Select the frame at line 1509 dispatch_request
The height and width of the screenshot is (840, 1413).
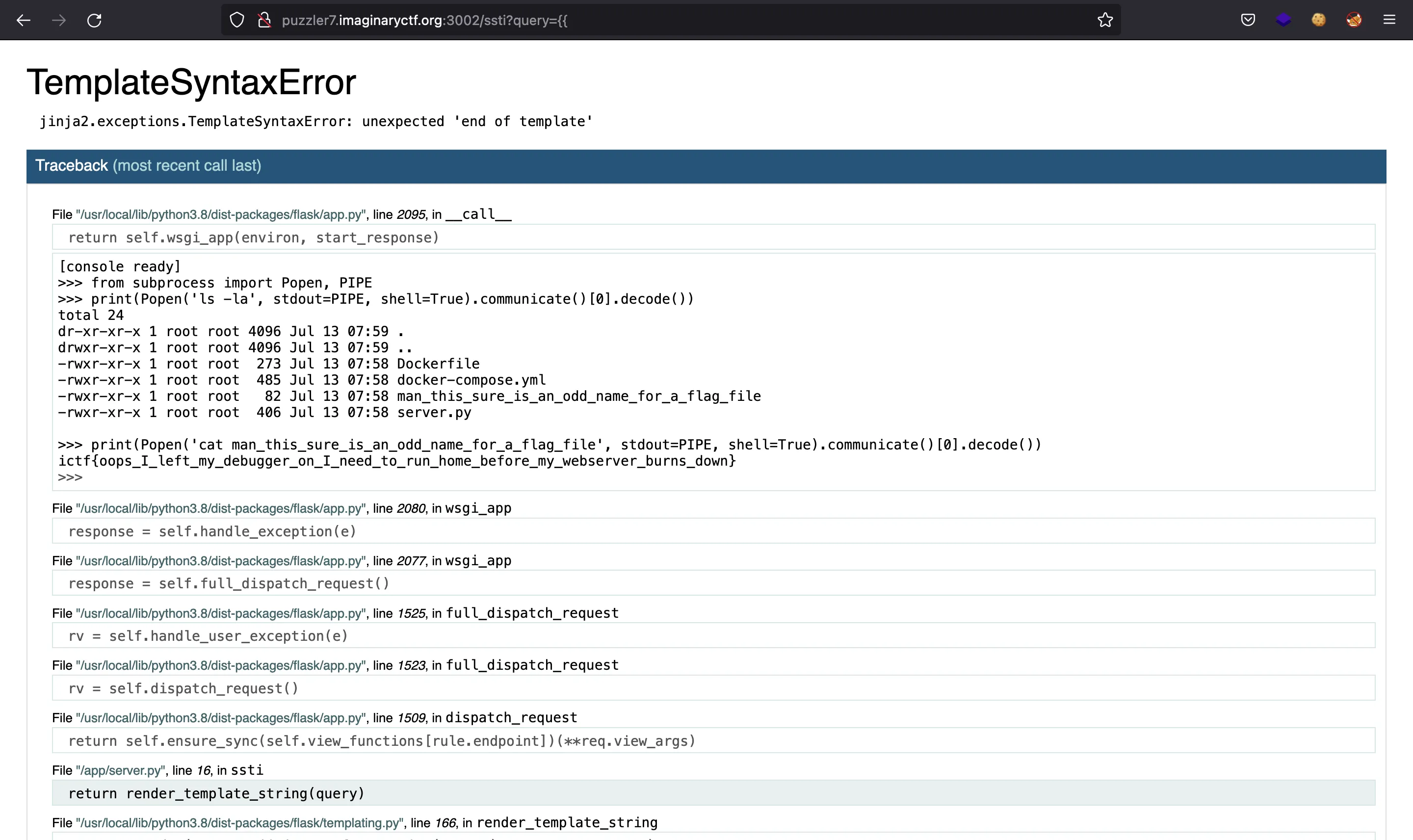point(314,718)
